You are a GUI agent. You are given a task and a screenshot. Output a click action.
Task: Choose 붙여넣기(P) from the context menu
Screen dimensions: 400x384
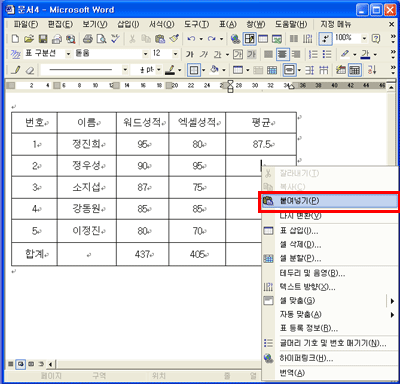point(329,201)
